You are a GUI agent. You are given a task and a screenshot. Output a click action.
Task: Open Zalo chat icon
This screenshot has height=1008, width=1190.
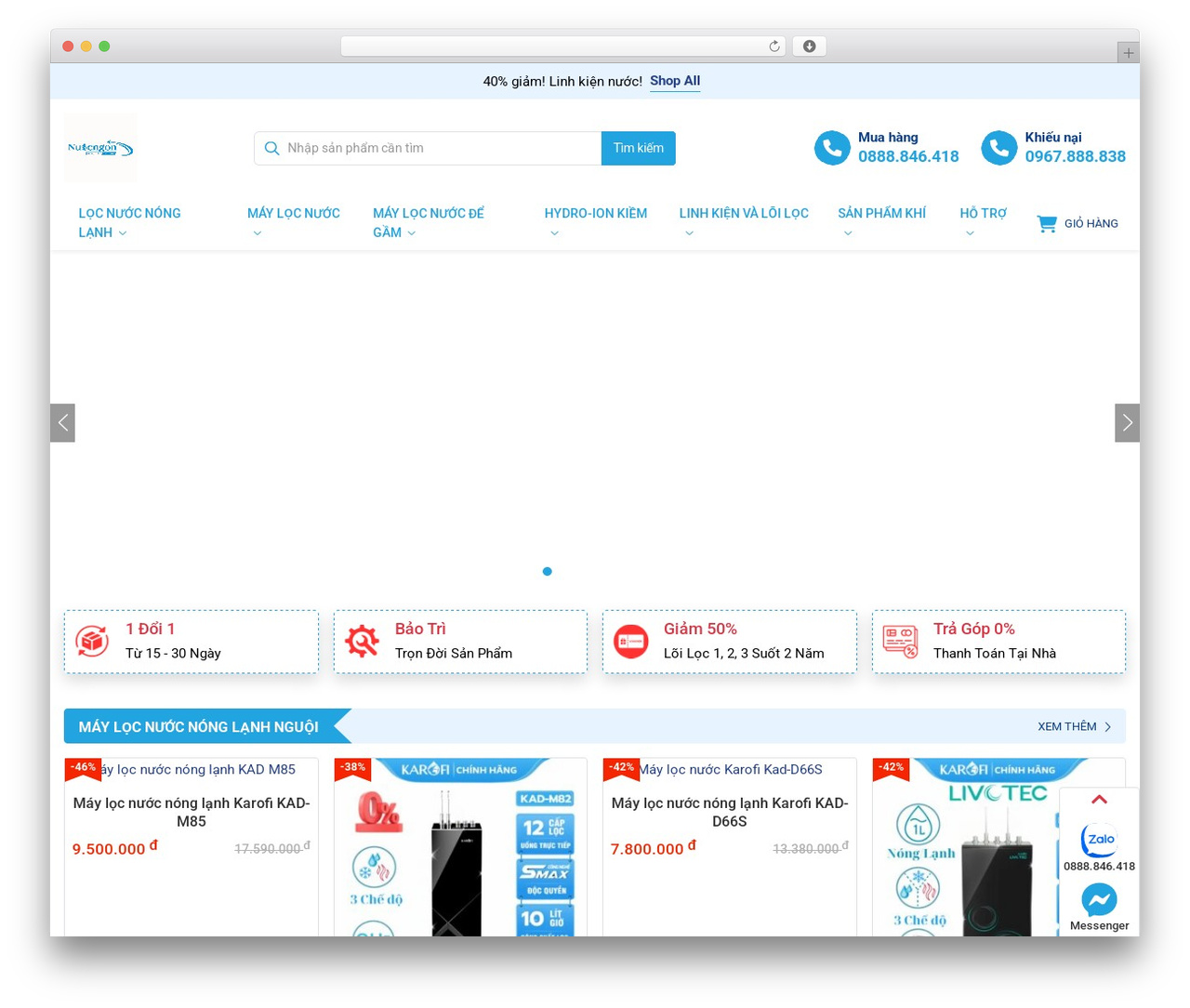pyautogui.click(x=1099, y=840)
